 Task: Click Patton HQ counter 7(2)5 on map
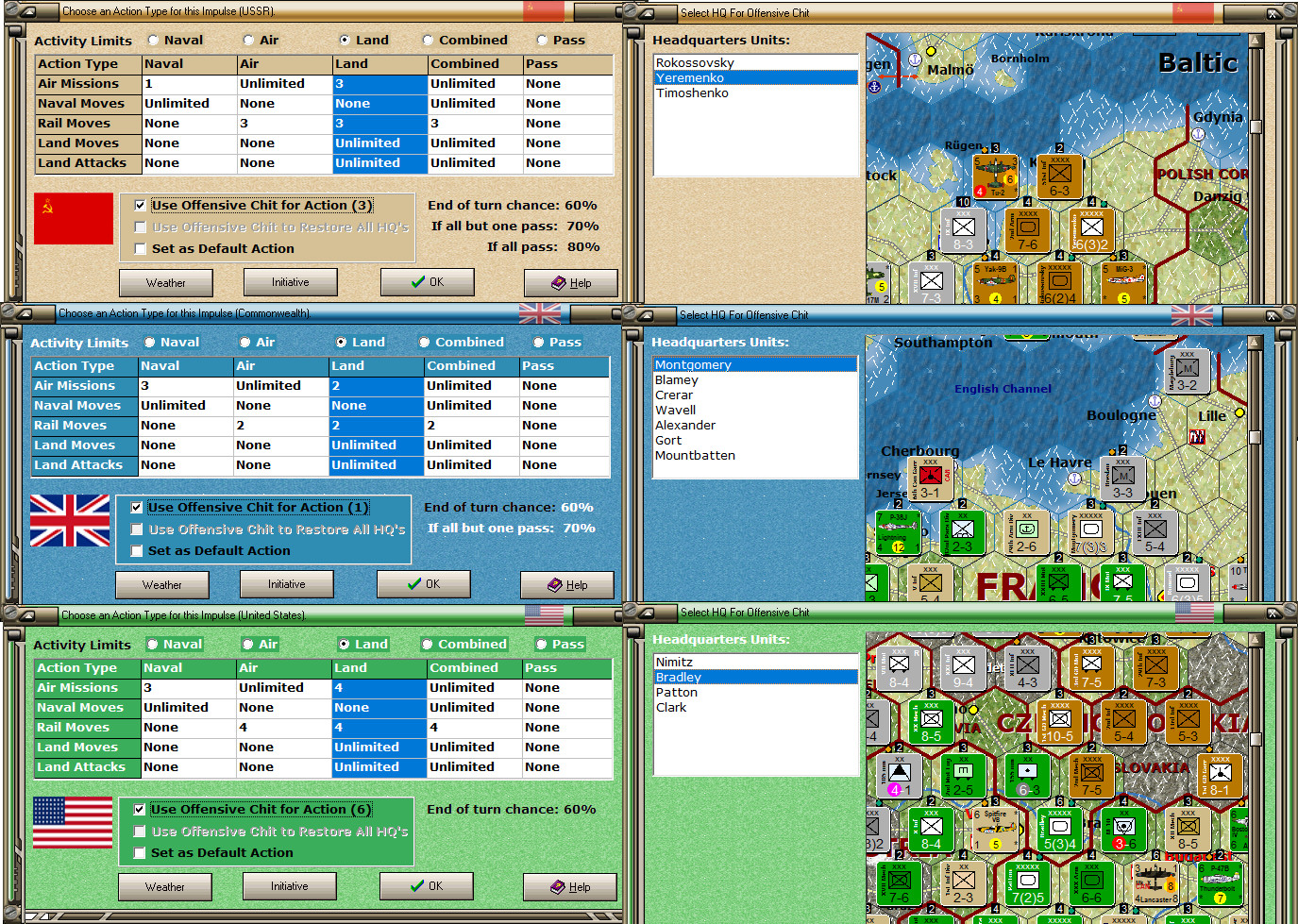pos(1028,883)
